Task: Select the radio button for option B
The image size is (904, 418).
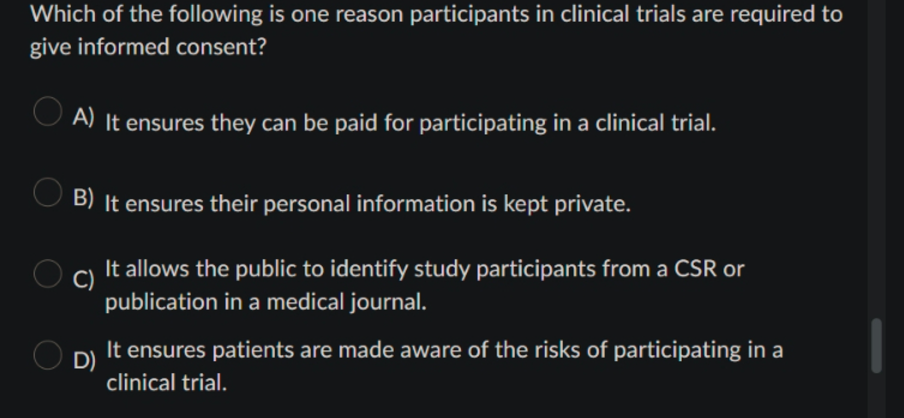Action: coord(47,192)
